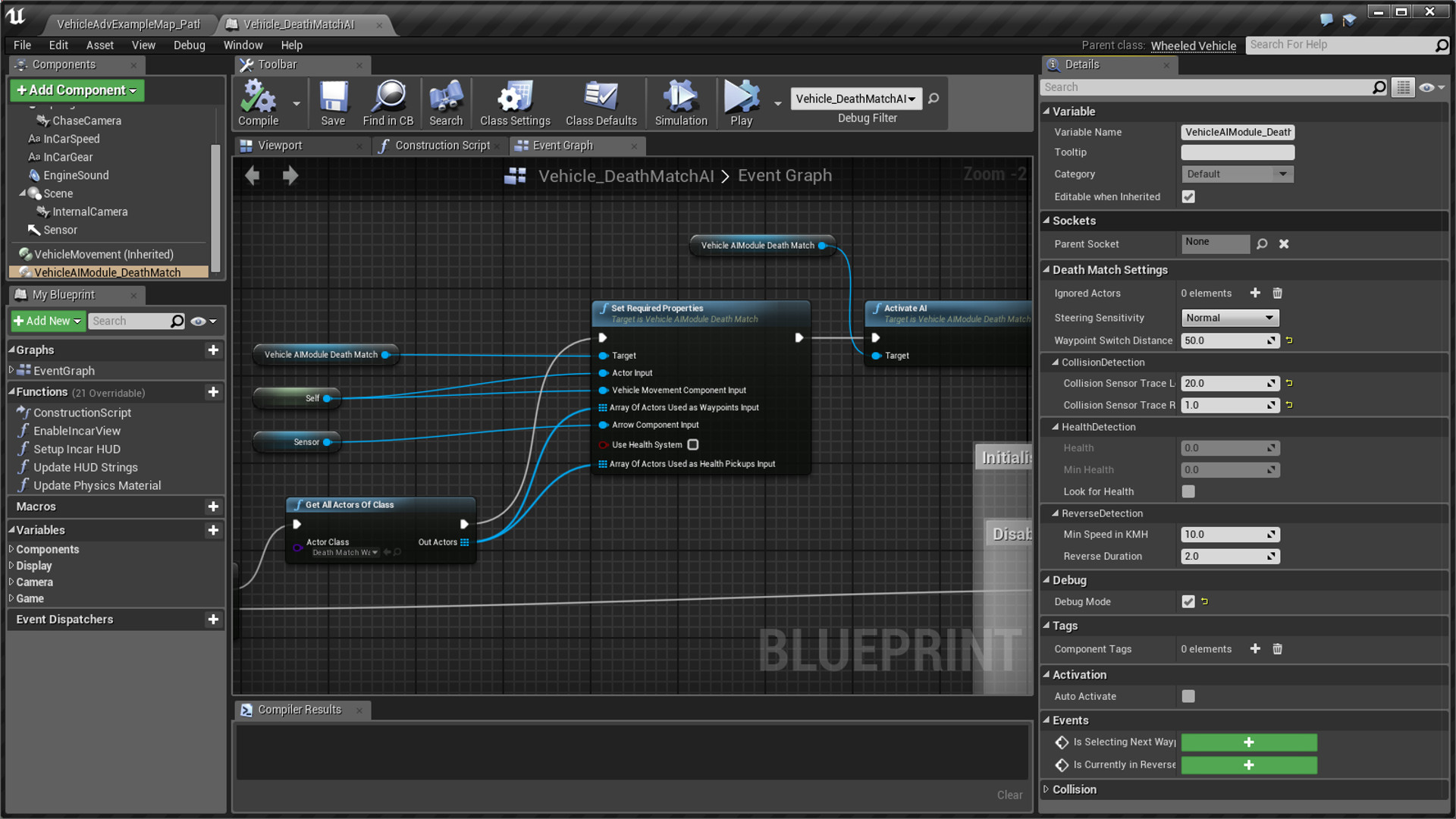This screenshot has height=819, width=1456.
Task: Open the Category dropdown in Details
Action: point(1237,174)
